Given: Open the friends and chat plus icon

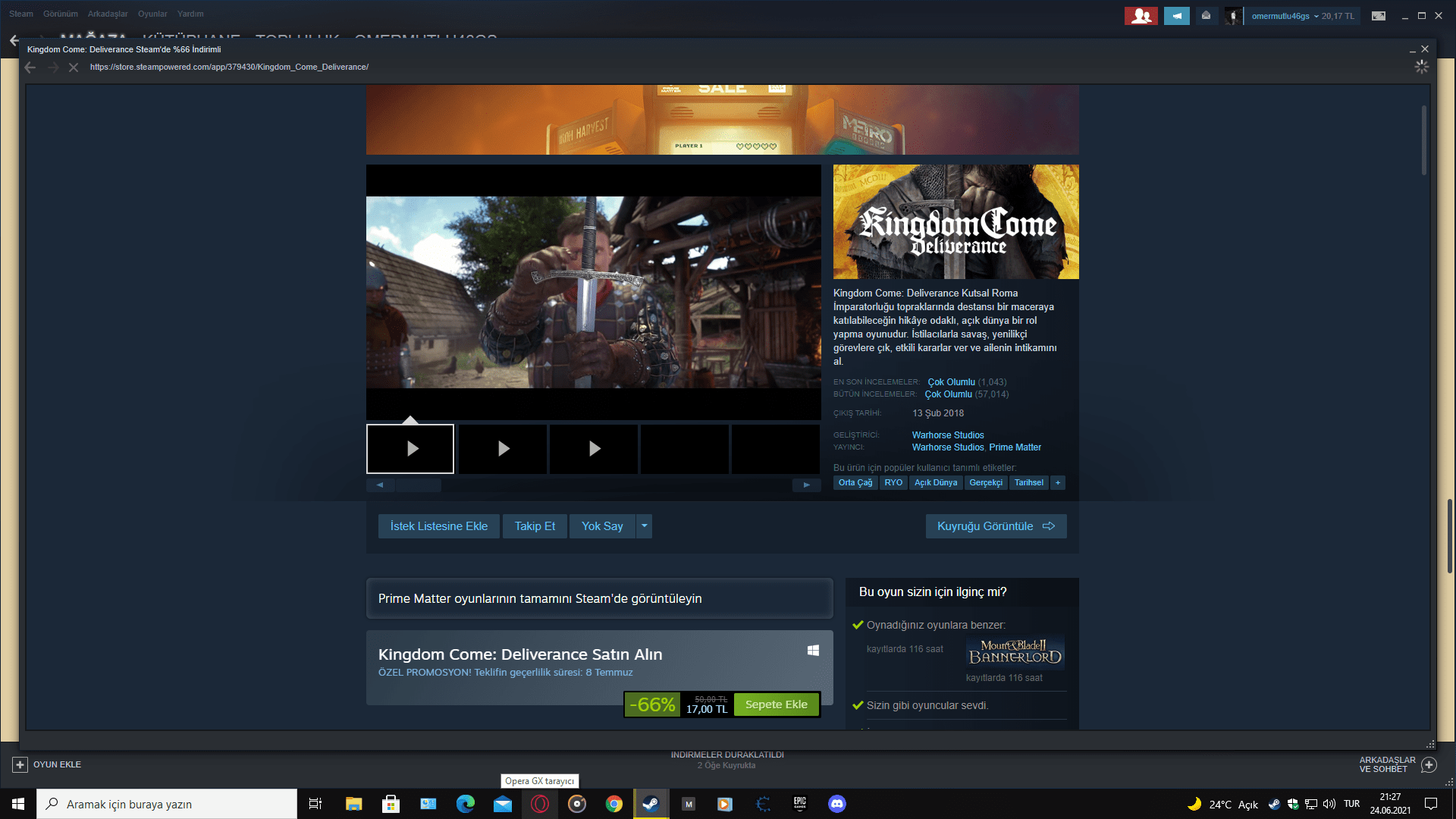Looking at the screenshot, I should click(x=1429, y=764).
